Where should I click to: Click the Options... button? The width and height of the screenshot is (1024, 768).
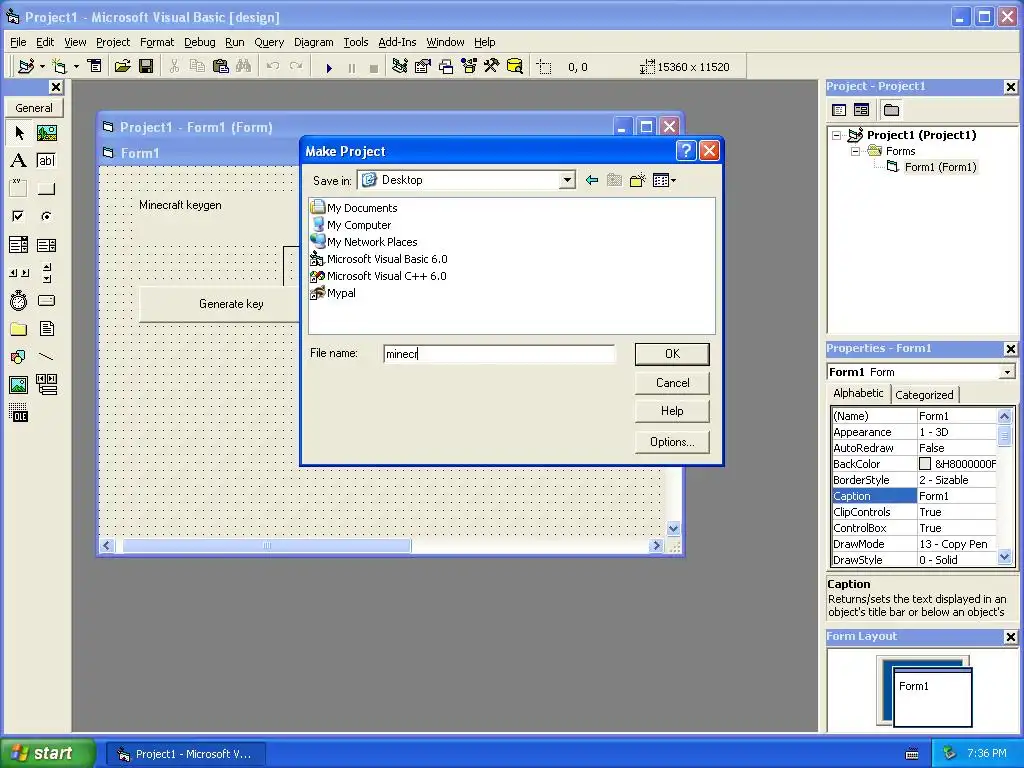click(x=672, y=442)
